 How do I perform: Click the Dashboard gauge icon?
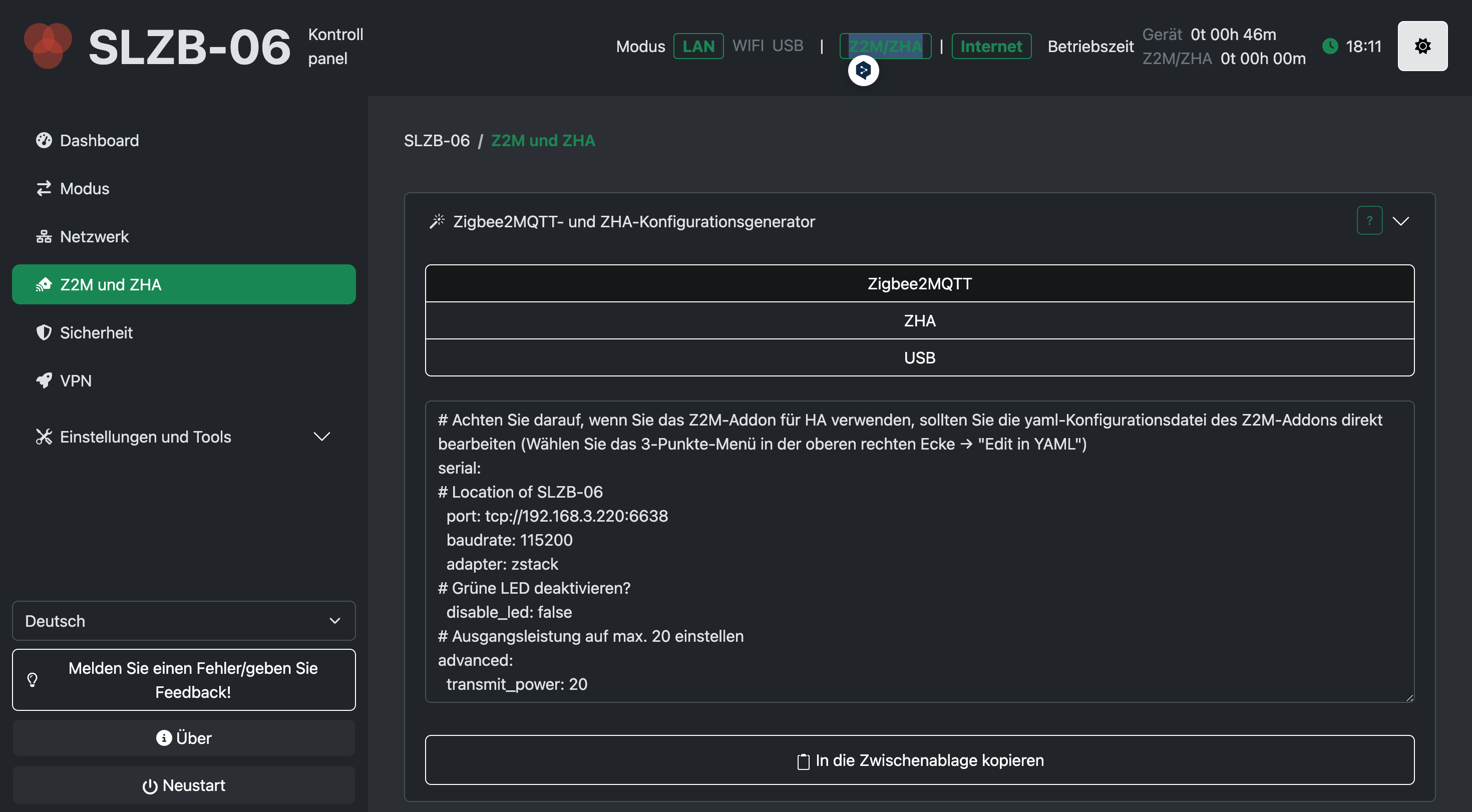44,141
